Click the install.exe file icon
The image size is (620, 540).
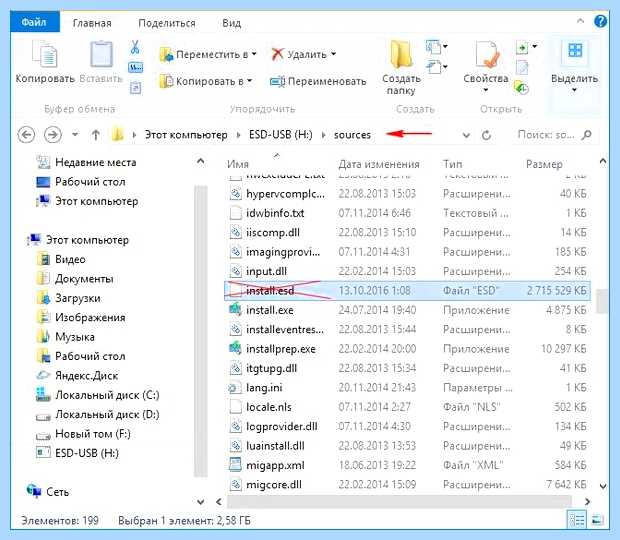(235, 310)
